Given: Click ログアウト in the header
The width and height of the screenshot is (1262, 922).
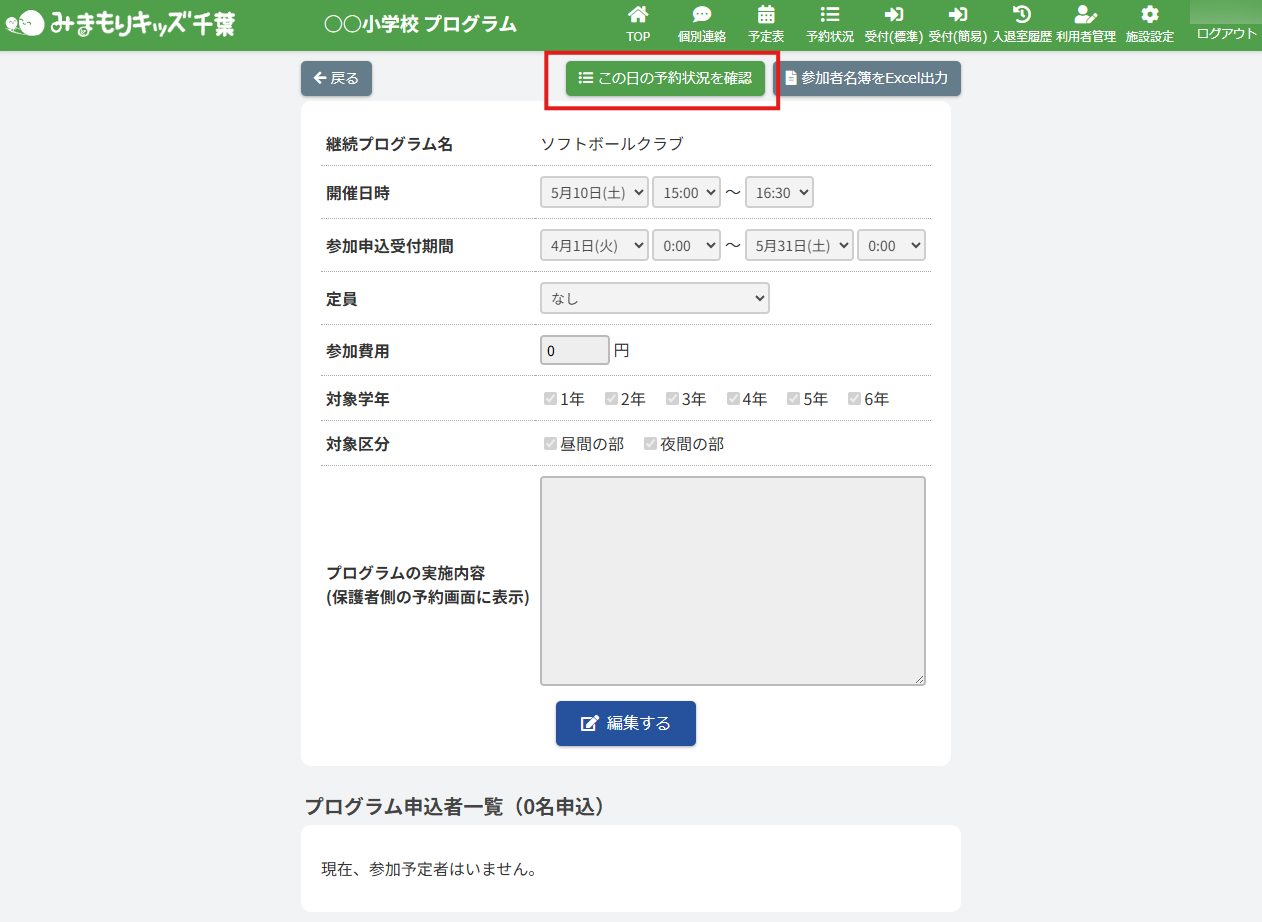Looking at the screenshot, I should point(1226,34).
